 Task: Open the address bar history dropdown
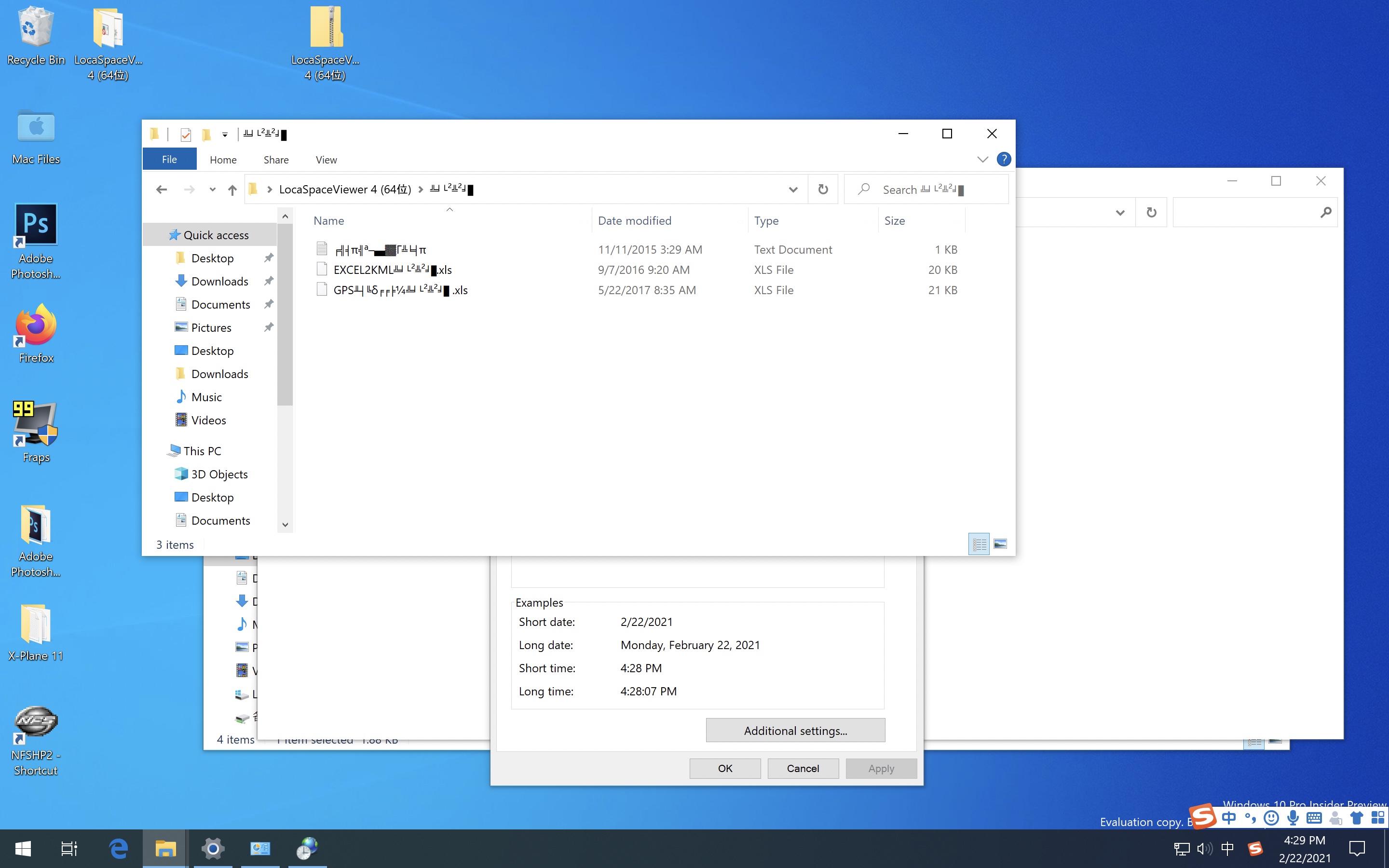tap(794, 189)
